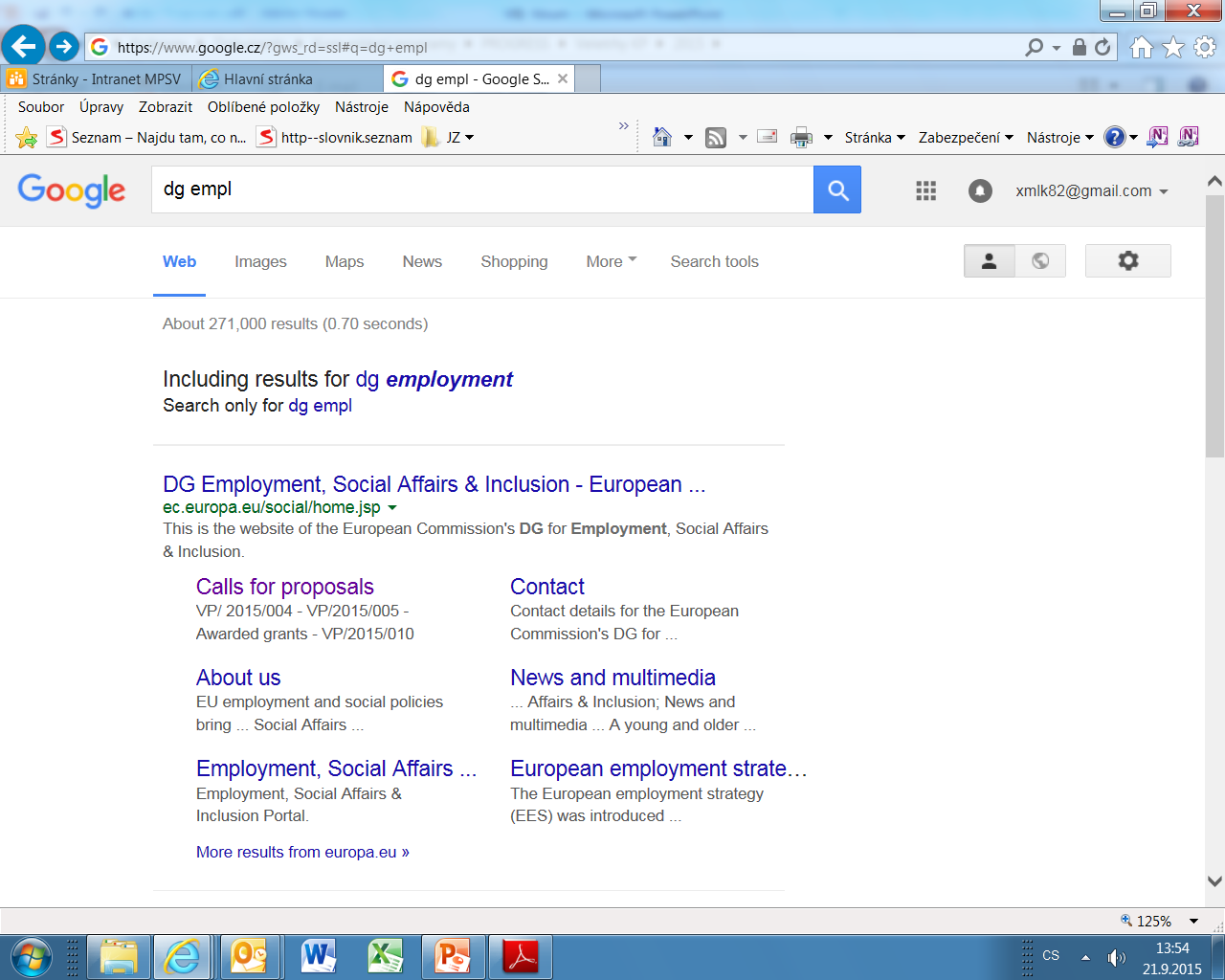The image size is (1225, 980).
Task: Open Excel from the taskbar
Action: (x=386, y=956)
